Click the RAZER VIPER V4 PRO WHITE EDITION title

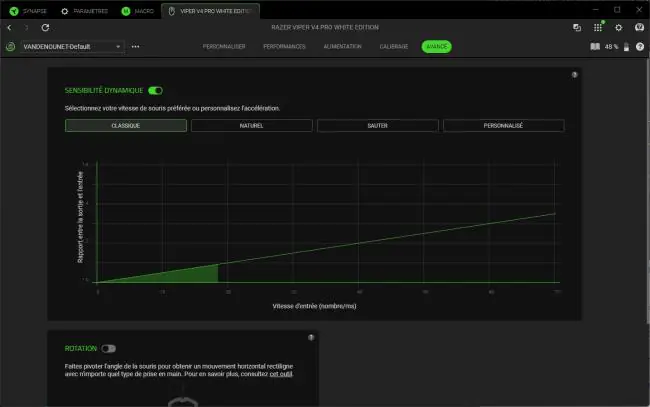(x=325, y=27)
